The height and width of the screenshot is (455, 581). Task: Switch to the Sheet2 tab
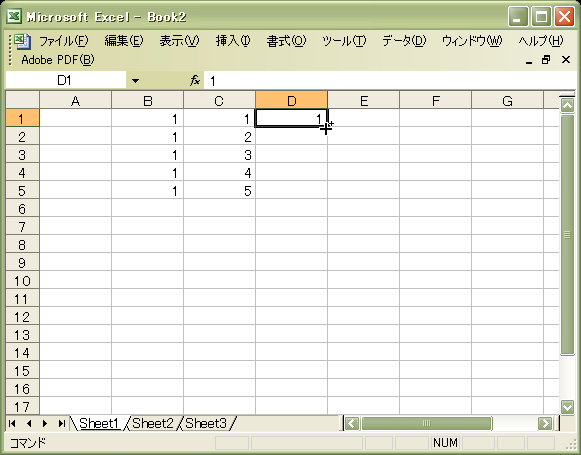click(153, 423)
